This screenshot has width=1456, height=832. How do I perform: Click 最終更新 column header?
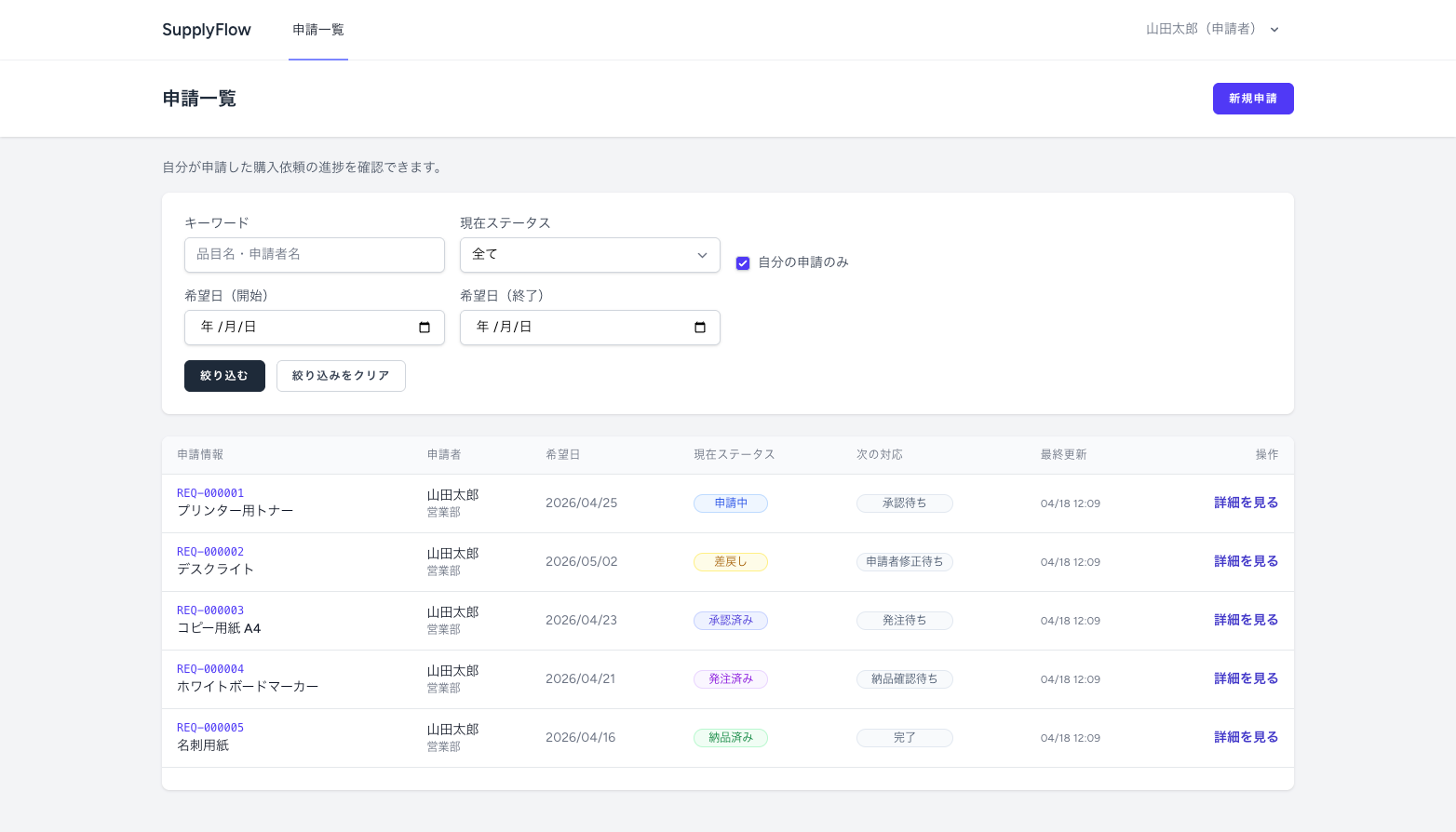[x=1064, y=455]
